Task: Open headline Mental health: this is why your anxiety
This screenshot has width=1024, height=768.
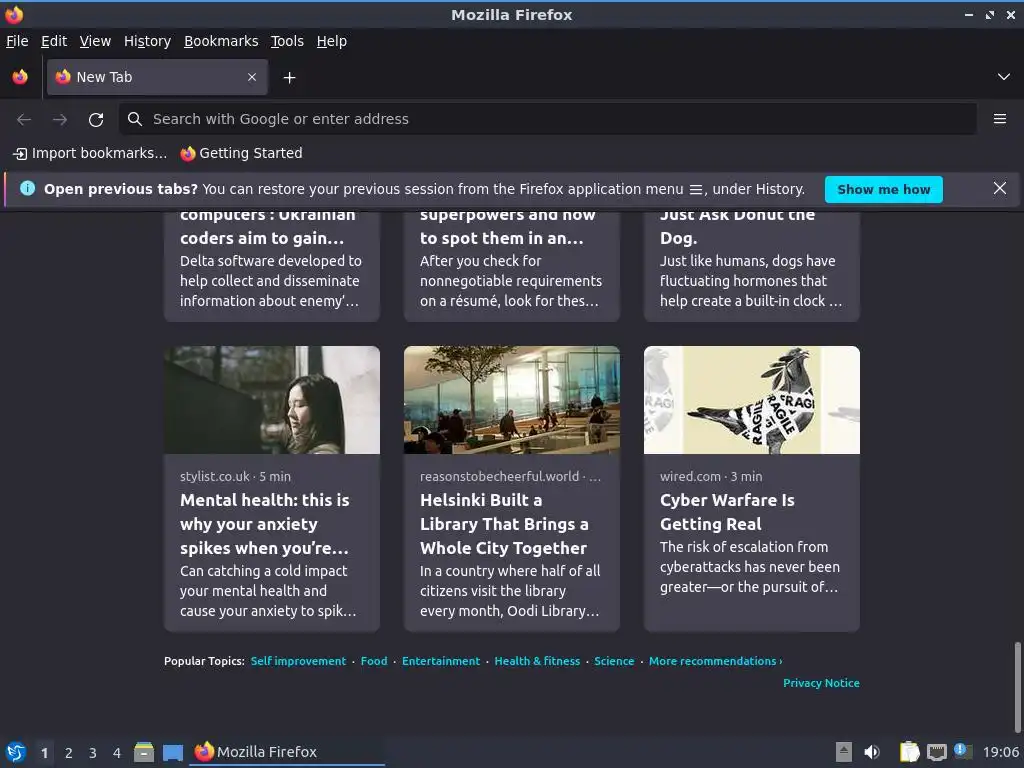Action: (x=264, y=524)
